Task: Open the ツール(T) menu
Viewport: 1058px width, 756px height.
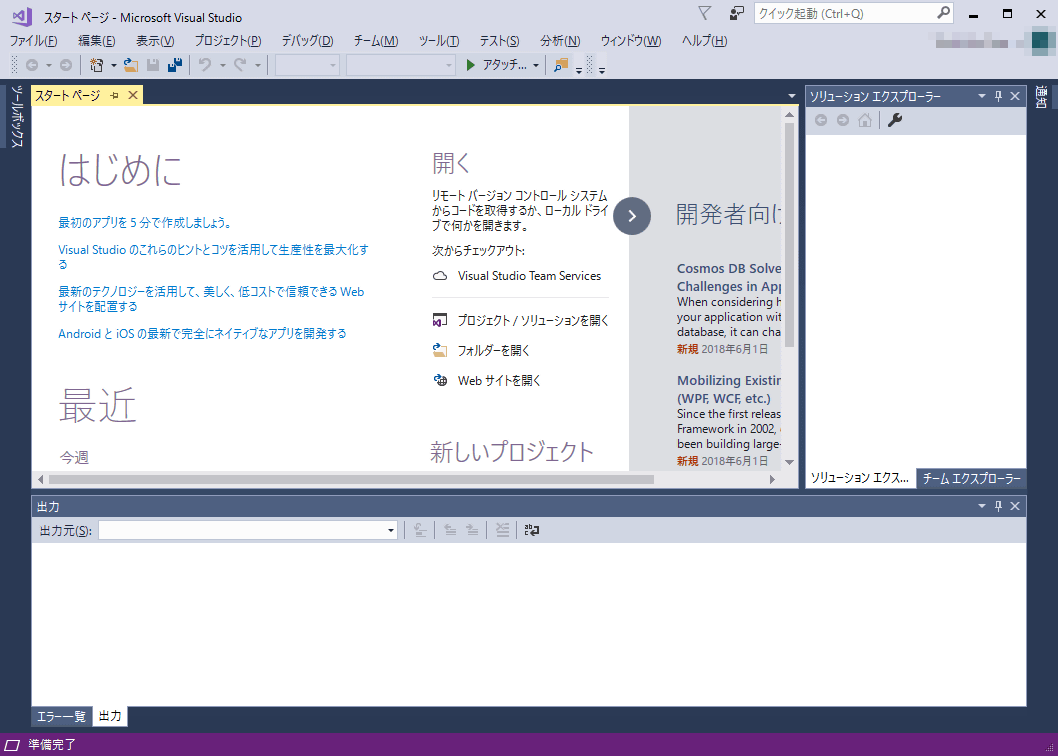Action: pos(439,40)
